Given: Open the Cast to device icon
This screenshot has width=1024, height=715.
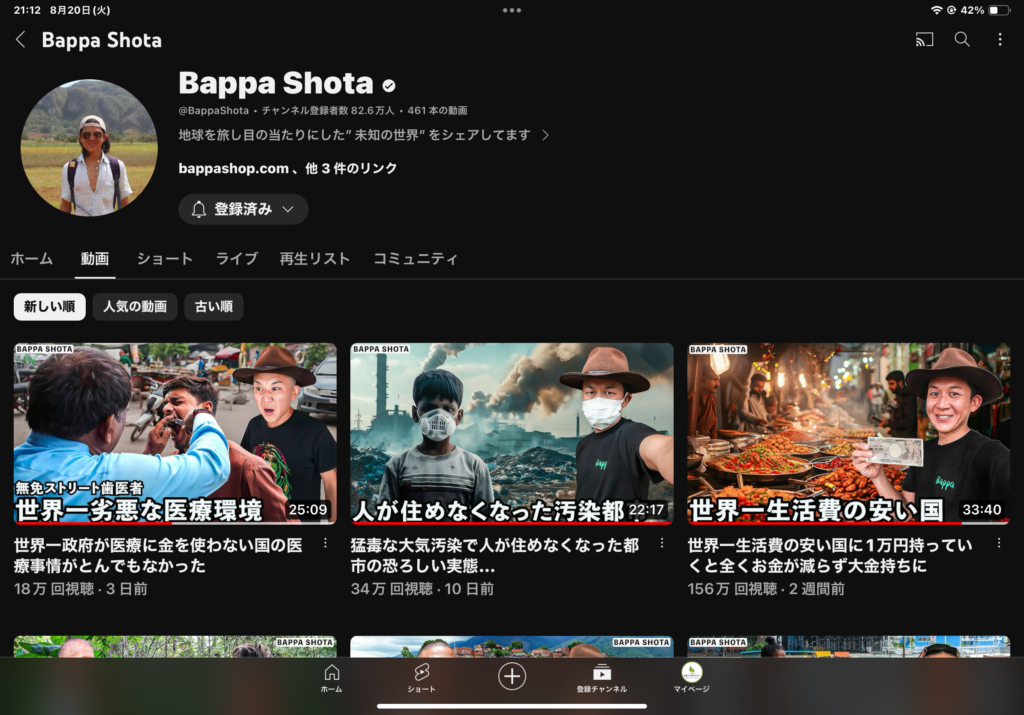Looking at the screenshot, I should pyautogui.click(x=924, y=40).
